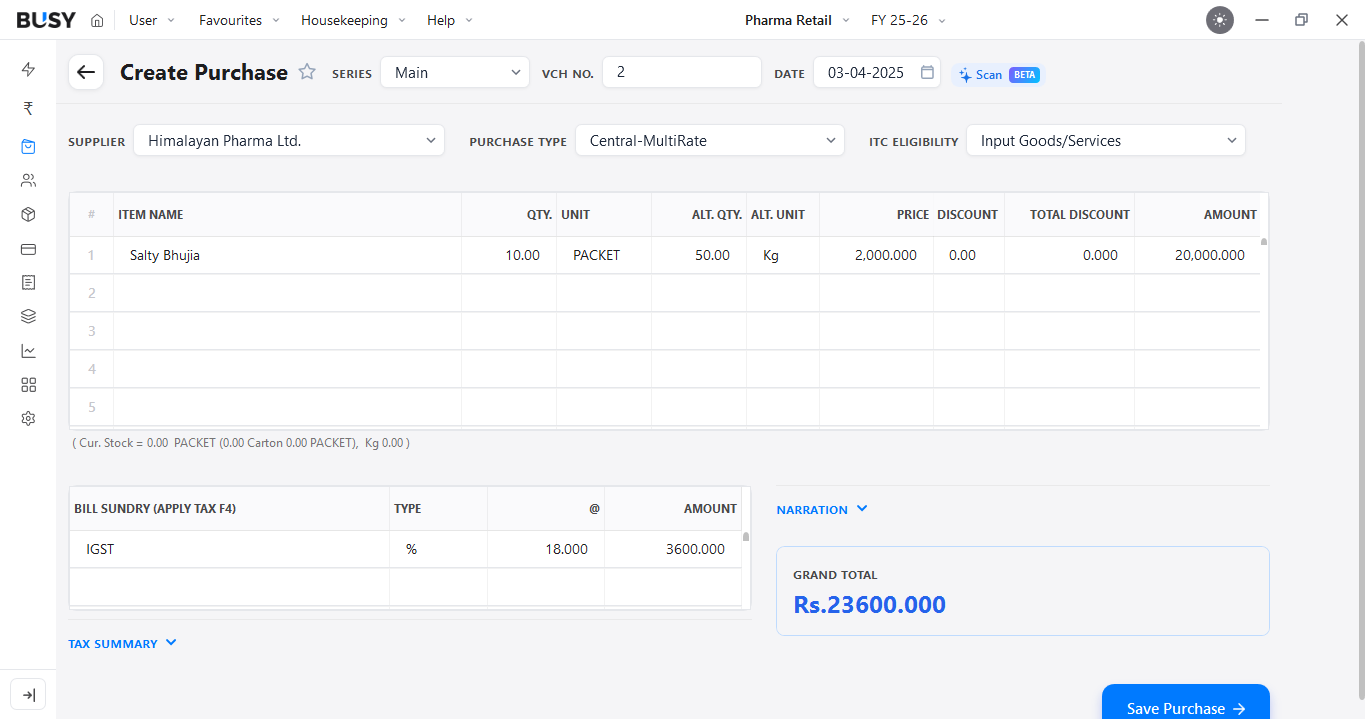Click the % type cell for IGST

(438, 549)
